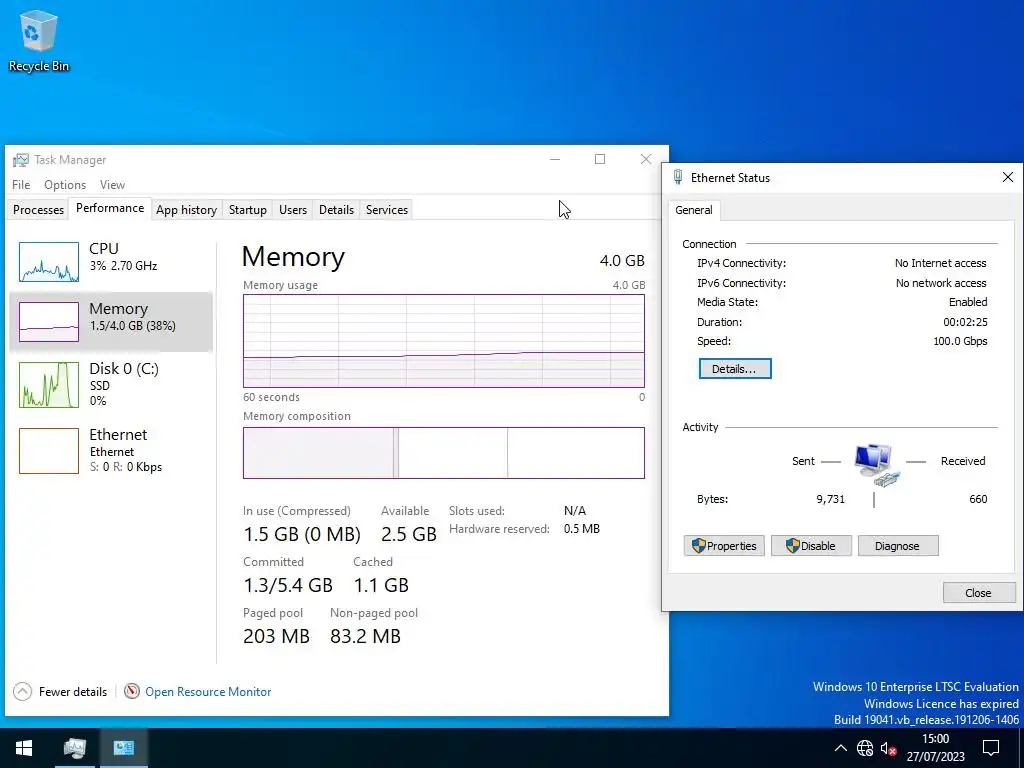Image resolution: width=1024 pixels, height=768 pixels.
Task: Open the Options menu in Task Manager
Action: 65,185
